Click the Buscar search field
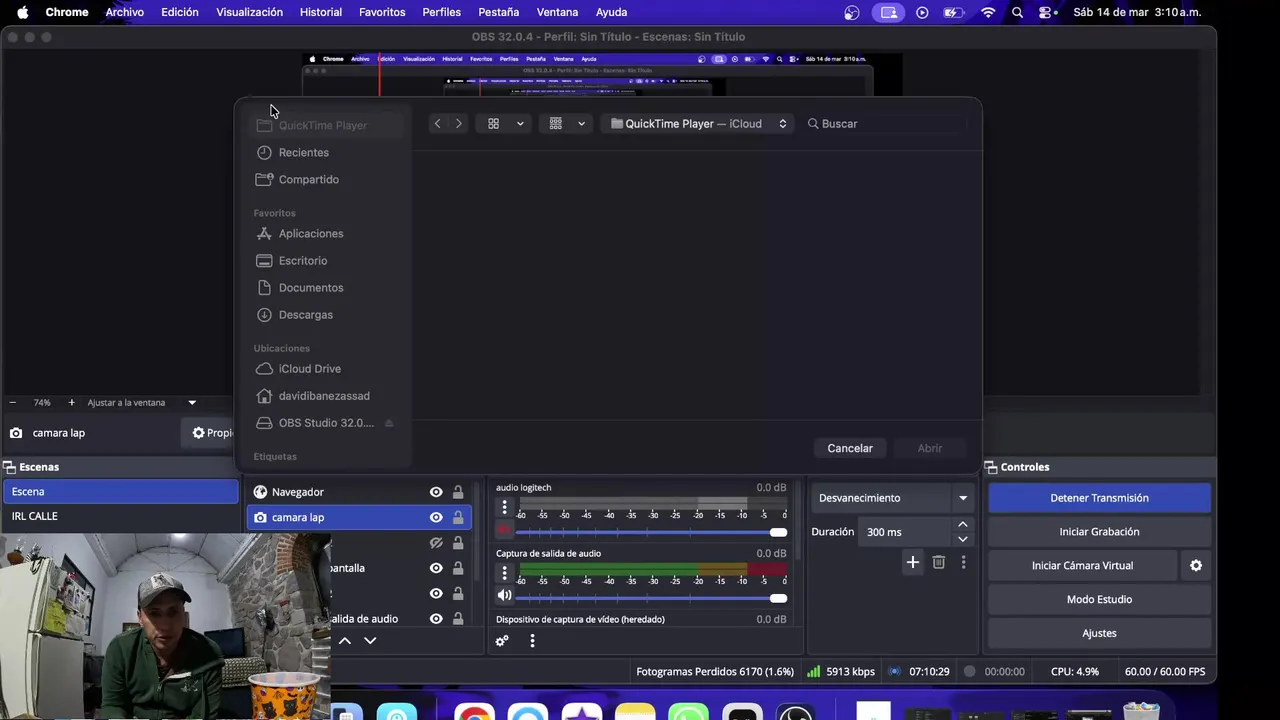Screen dimensions: 1280x720 pos(885,123)
